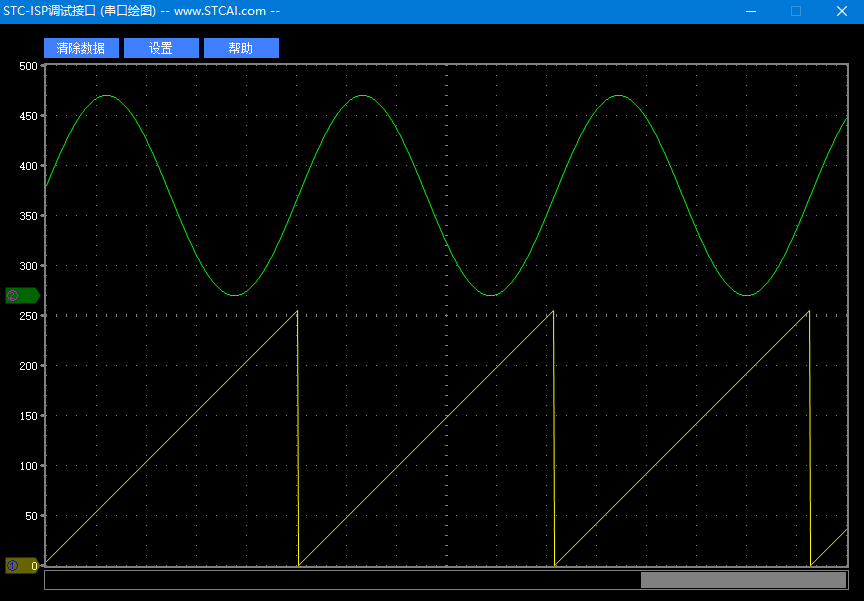Viewport: 864px width, 601px height.
Task: Click the 250 label on the Y axis
Action: click(x=28, y=316)
